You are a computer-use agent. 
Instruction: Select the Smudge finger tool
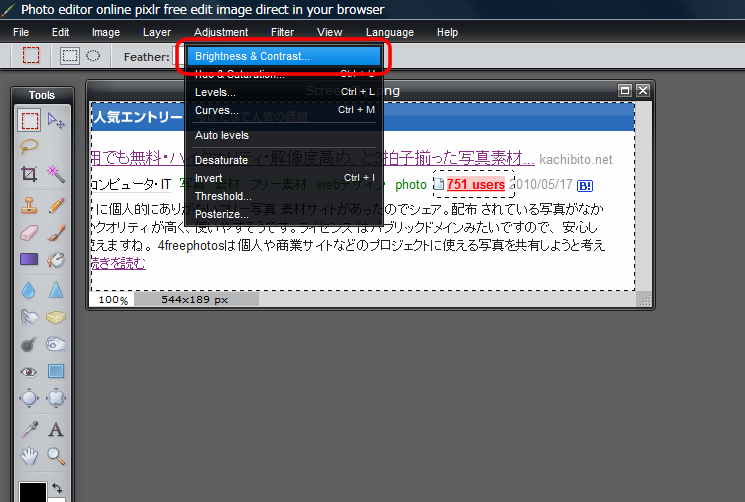click(x=29, y=317)
